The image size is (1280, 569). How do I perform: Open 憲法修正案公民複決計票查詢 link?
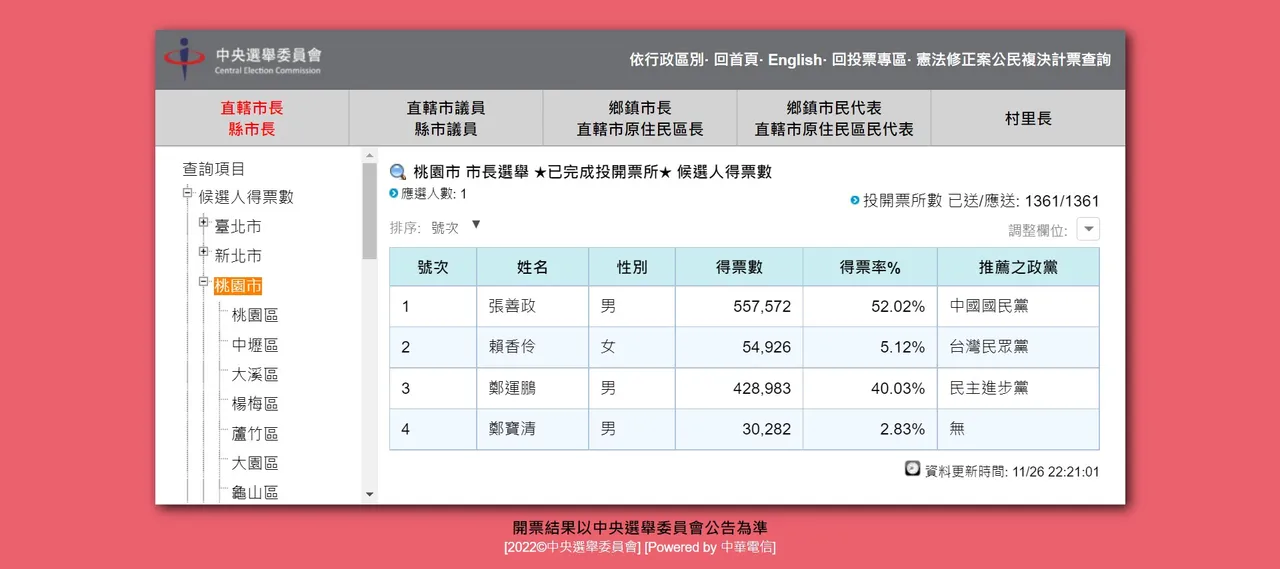(x=1013, y=60)
